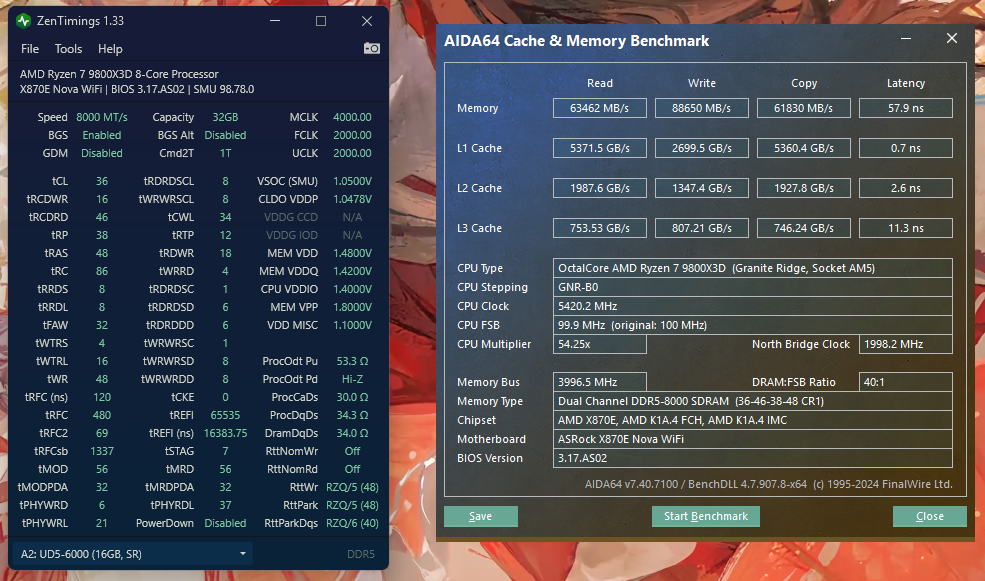Select the Memory Read 63462 MB/s field
Image resolution: width=985 pixels, height=581 pixels.
tap(600, 108)
